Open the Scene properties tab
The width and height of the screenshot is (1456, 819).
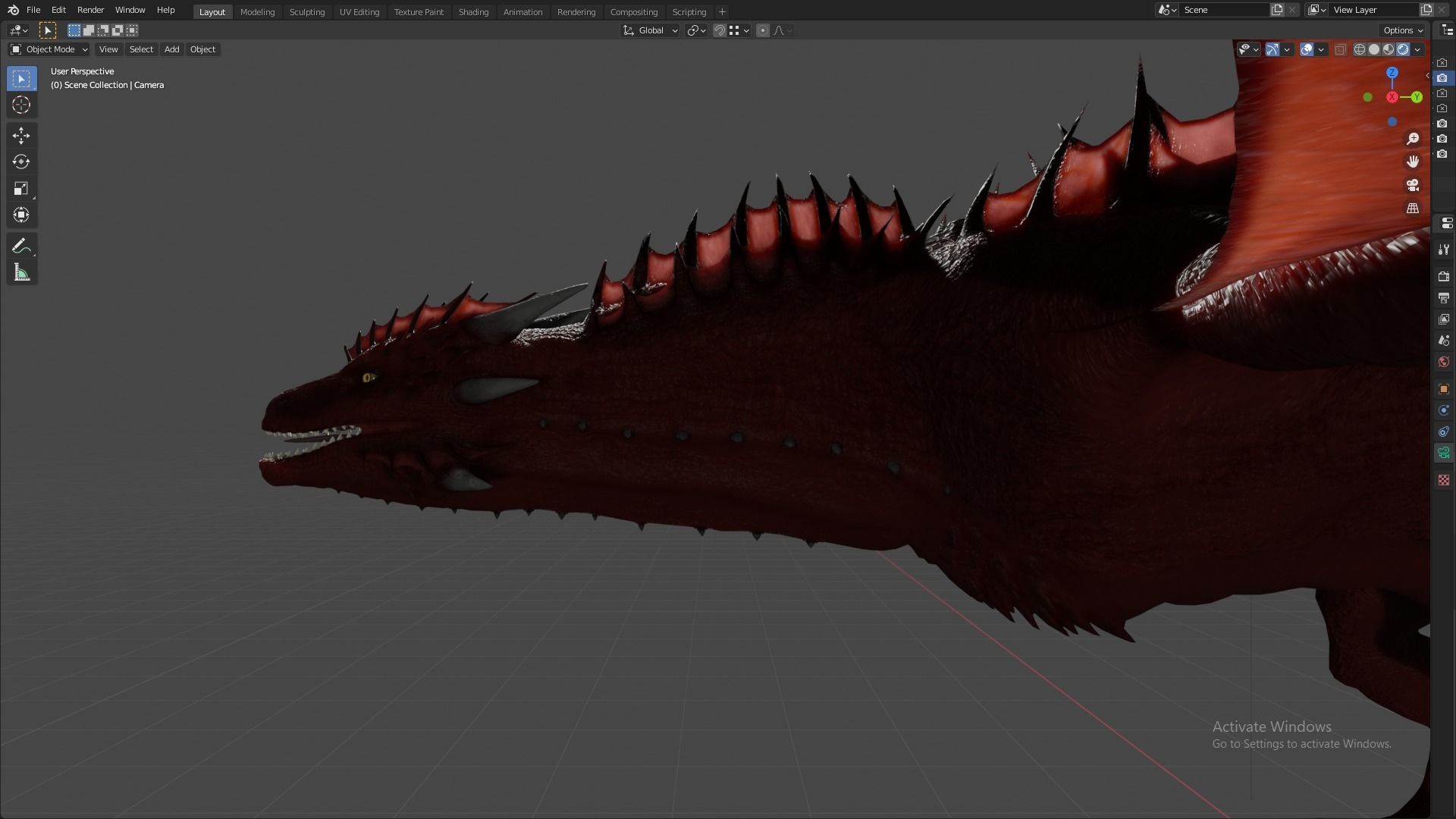click(1444, 340)
